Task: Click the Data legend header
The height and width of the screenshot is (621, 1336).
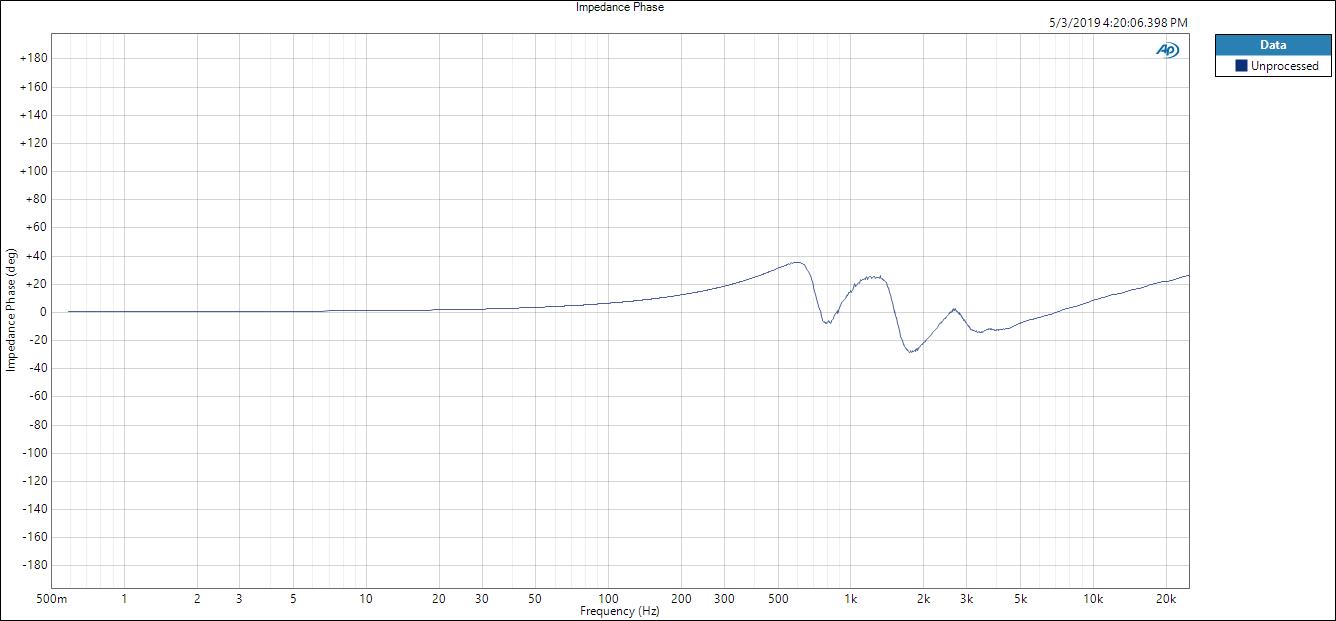Action: 1273,45
